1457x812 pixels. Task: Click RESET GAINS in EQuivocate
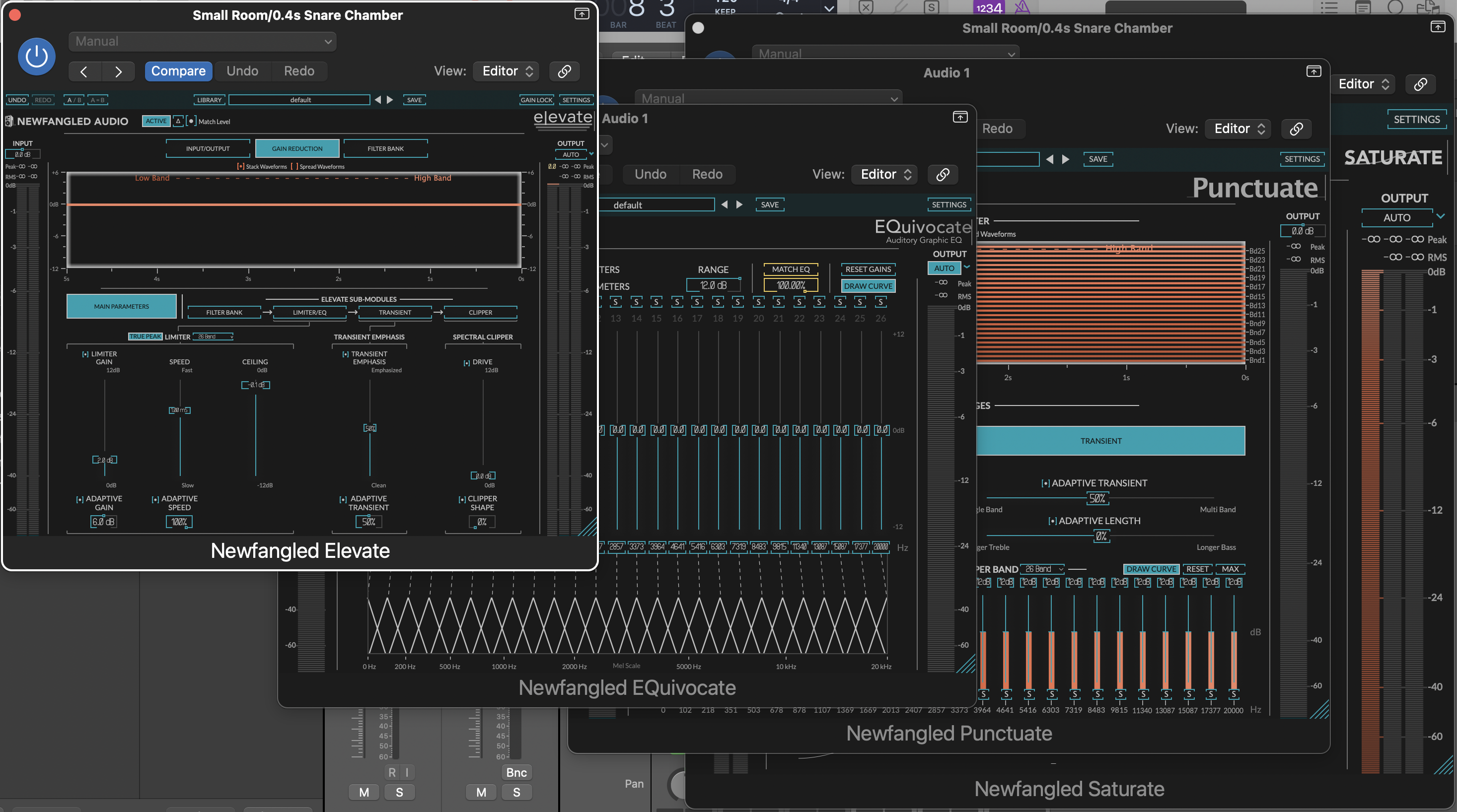coord(868,269)
